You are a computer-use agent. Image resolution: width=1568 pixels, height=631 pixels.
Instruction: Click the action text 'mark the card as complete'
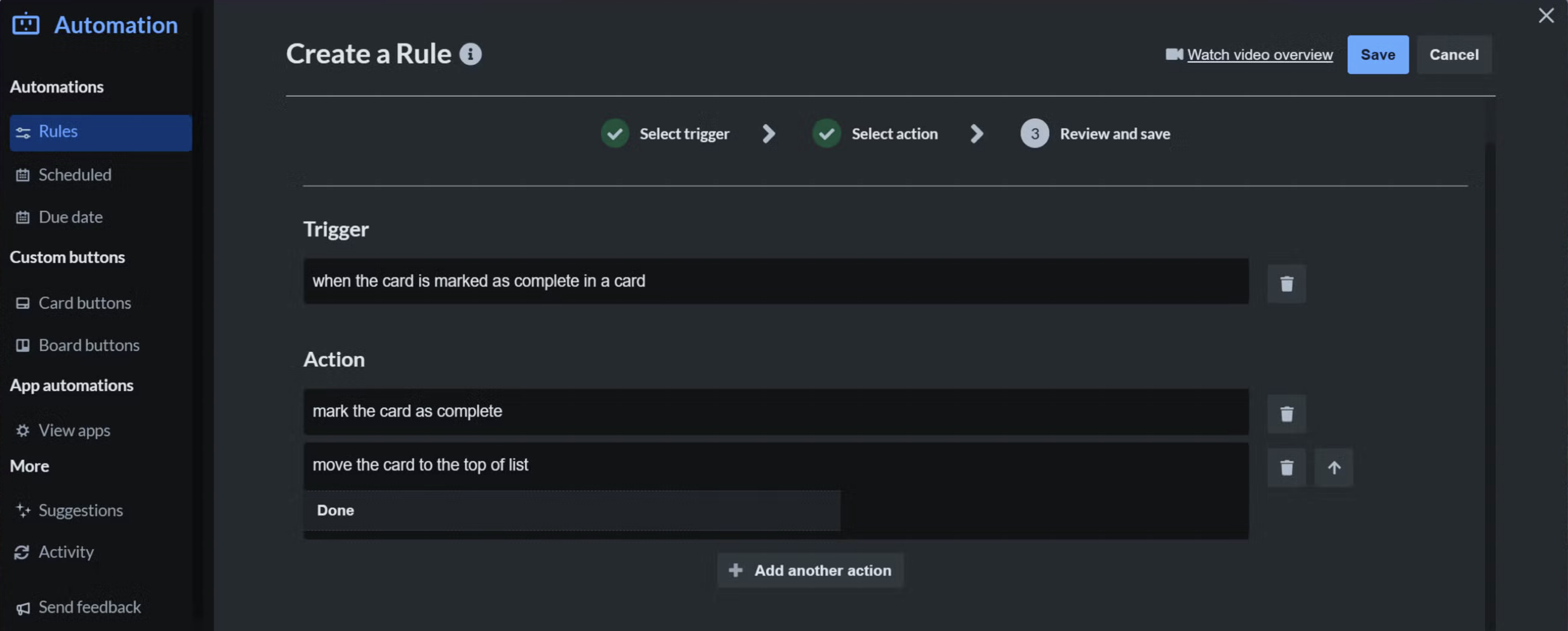point(407,411)
